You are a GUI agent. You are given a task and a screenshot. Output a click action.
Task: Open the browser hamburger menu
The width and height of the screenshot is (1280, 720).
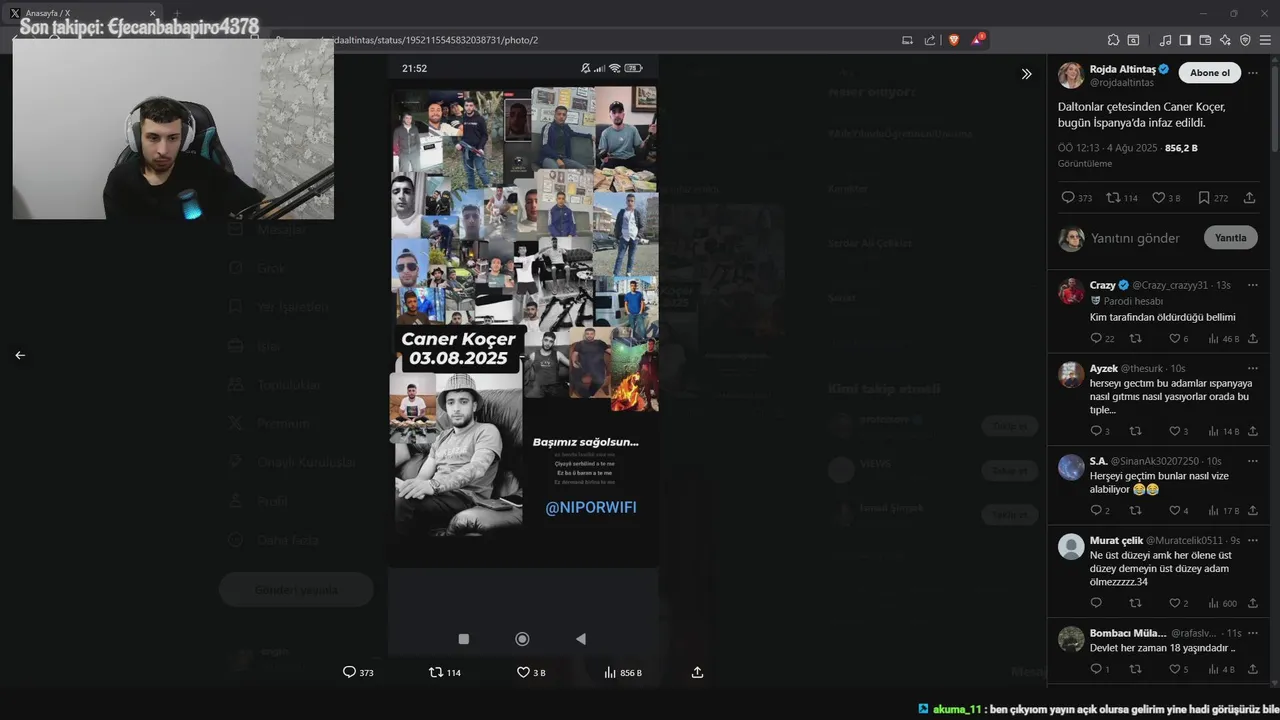point(1265,40)
